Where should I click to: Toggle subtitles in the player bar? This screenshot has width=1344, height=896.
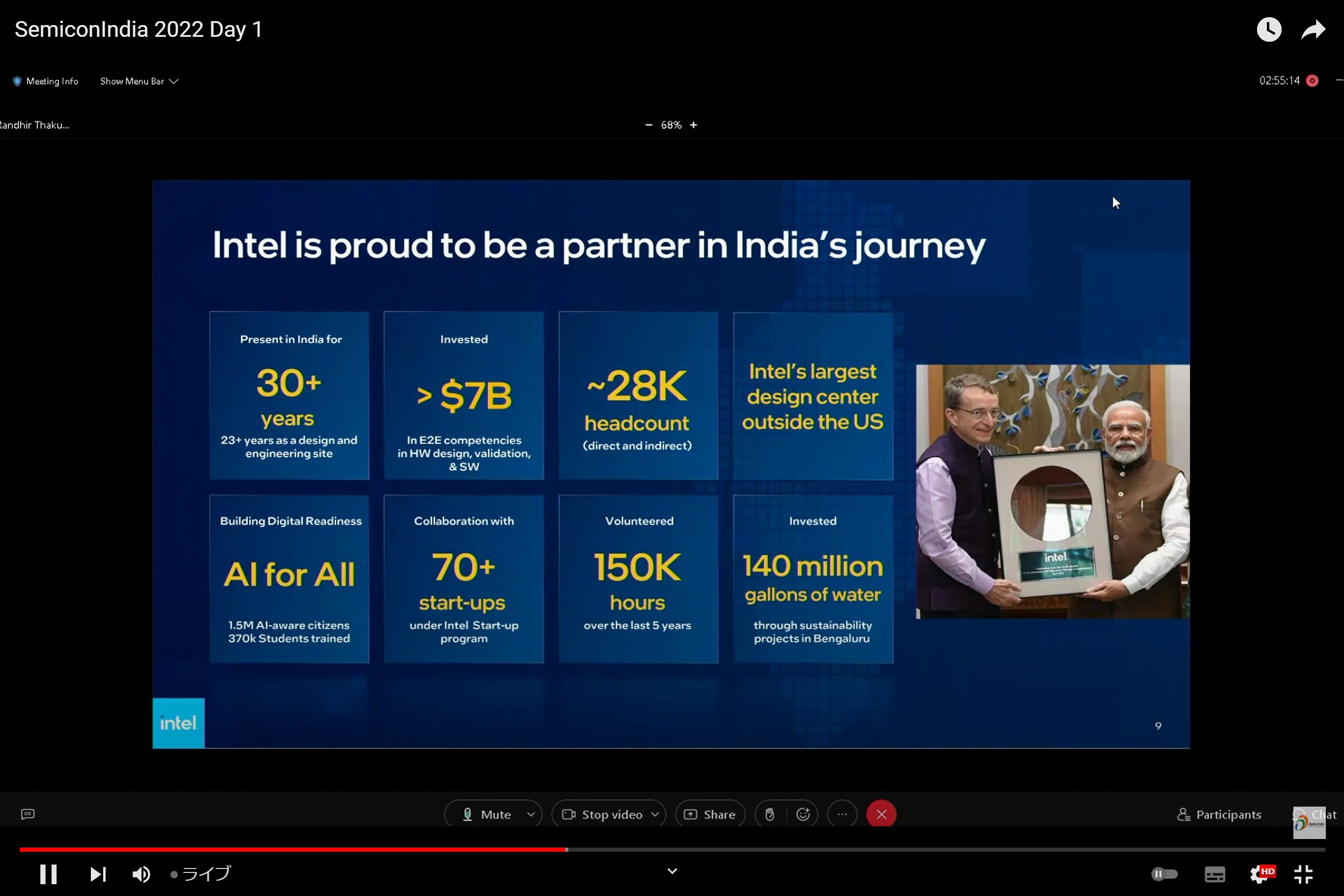pos(1214,874)
